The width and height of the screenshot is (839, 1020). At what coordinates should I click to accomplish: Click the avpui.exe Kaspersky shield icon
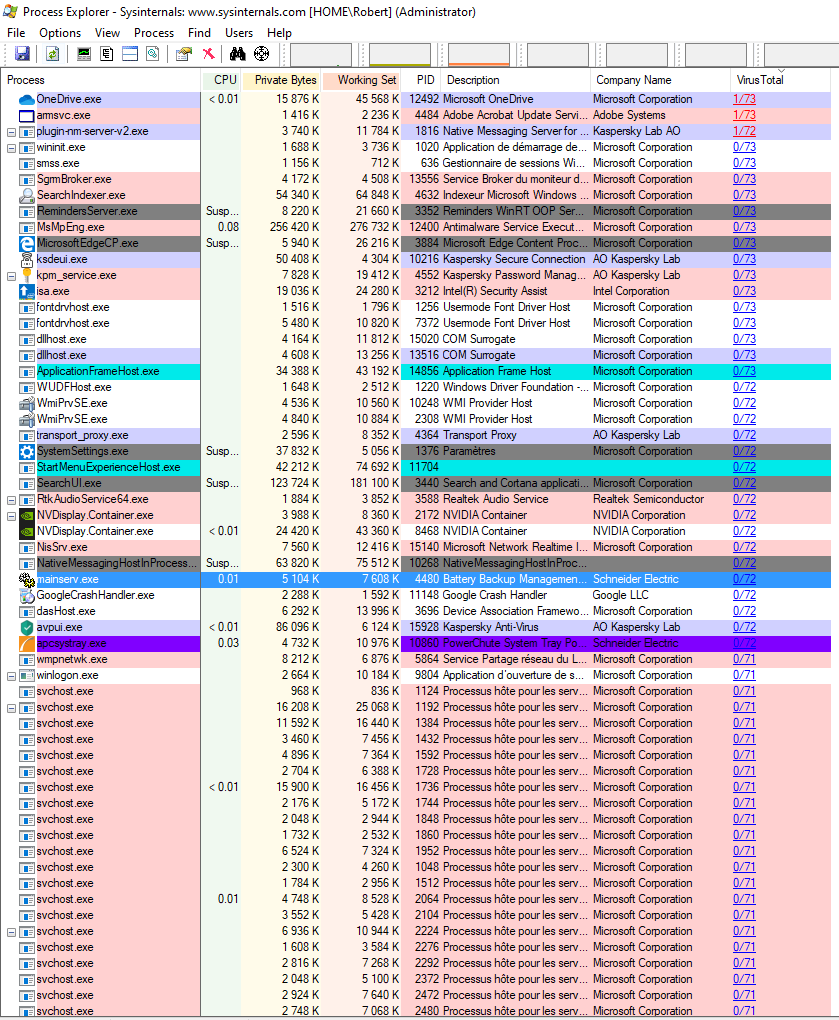click(x=27, y=627)
